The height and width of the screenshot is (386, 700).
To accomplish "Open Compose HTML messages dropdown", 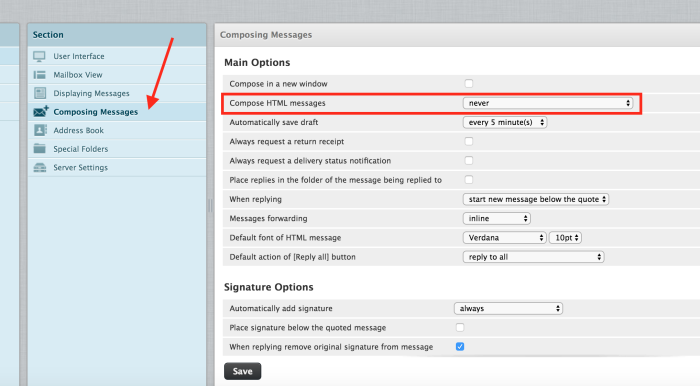I will (548, 103).
